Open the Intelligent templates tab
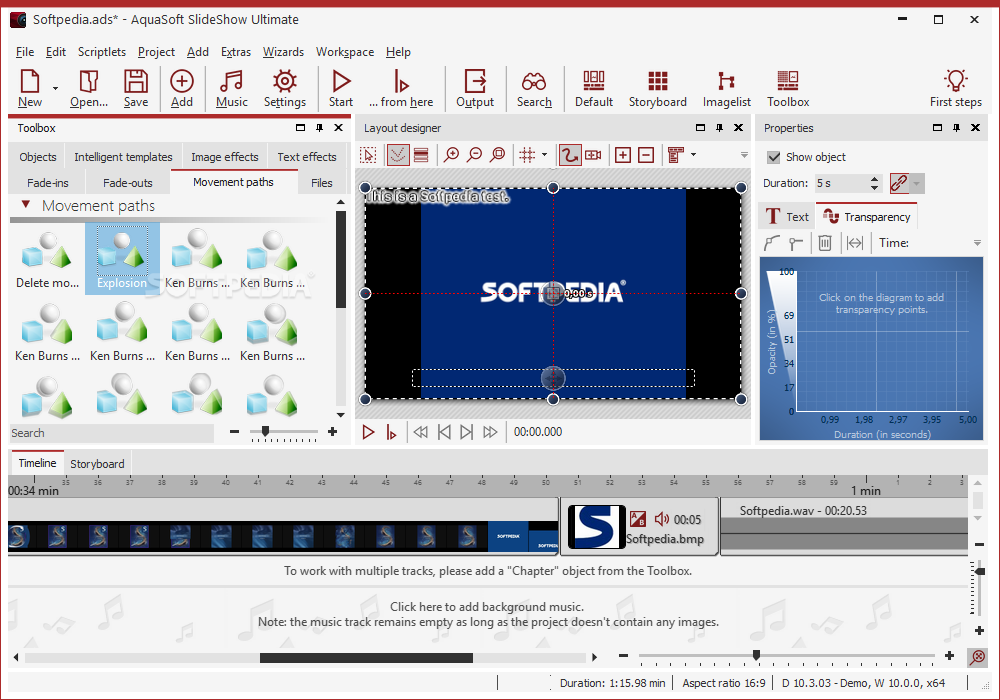The height and width of the screenshot is (700, 1000). [x=123, y=157]
